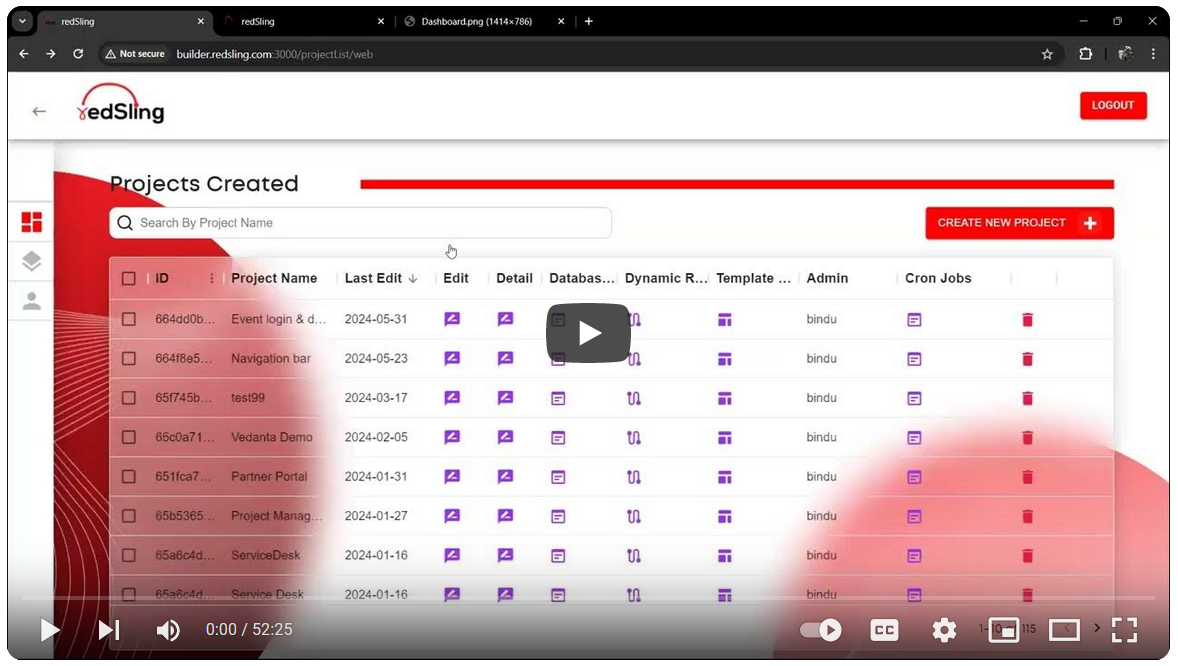Open the edit icon for Vedanta Demo
This screenshot has width=1178, height=666.
pos(452,437)
